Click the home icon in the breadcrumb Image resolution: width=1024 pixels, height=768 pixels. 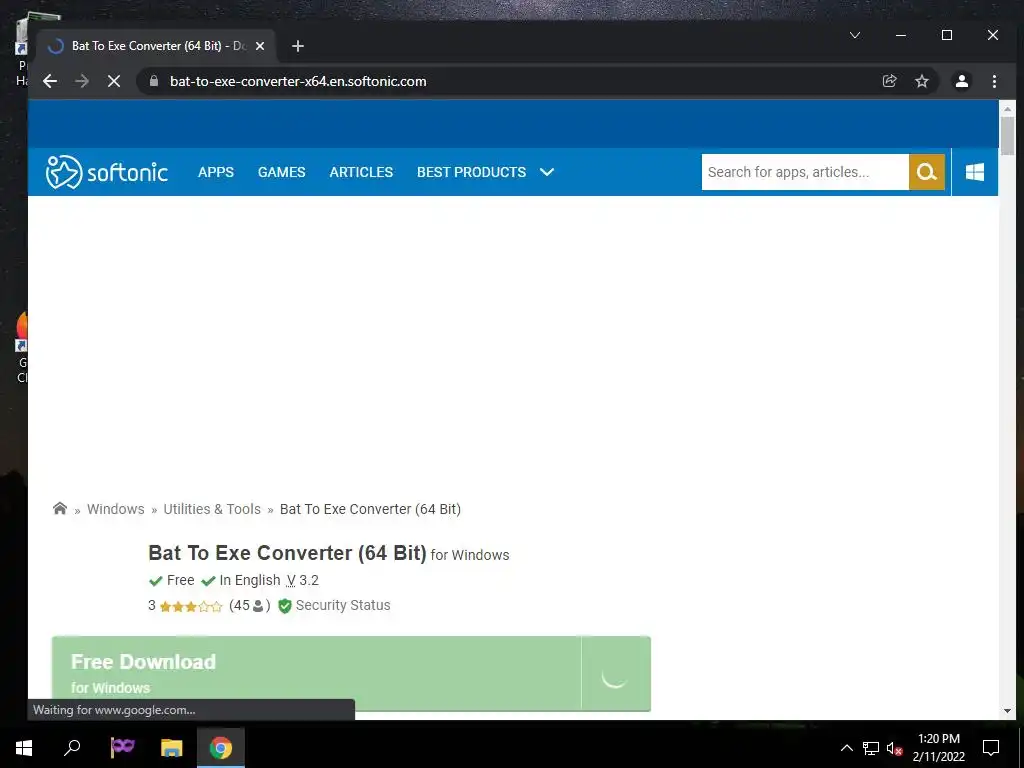point(59,508)
